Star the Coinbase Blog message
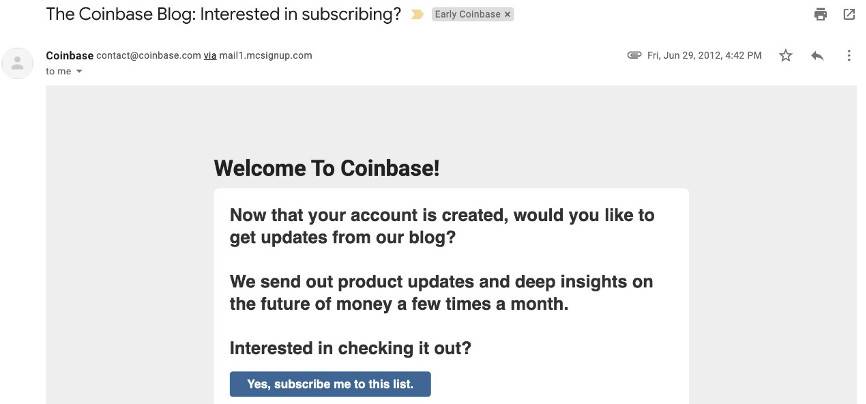 [x=786, y=56]
